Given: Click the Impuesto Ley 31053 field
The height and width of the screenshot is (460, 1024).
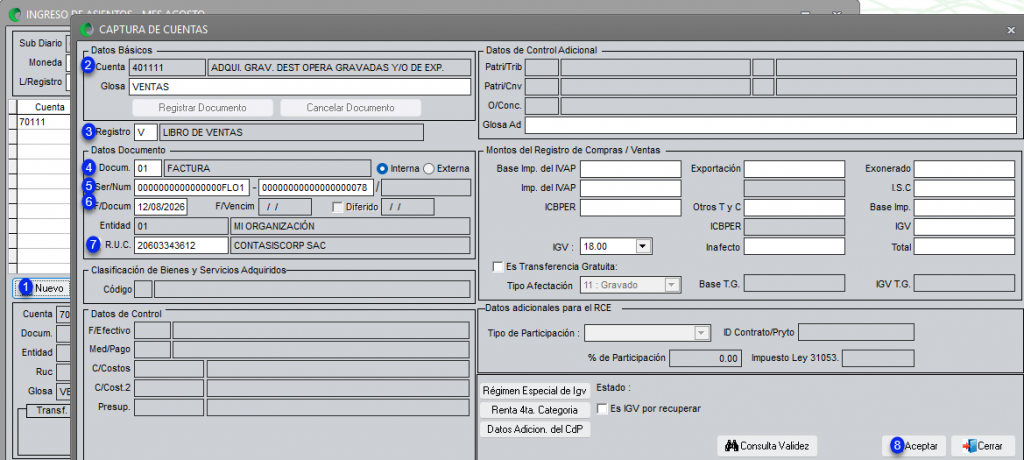Looking at the screenshot, I should pos(878,358).
